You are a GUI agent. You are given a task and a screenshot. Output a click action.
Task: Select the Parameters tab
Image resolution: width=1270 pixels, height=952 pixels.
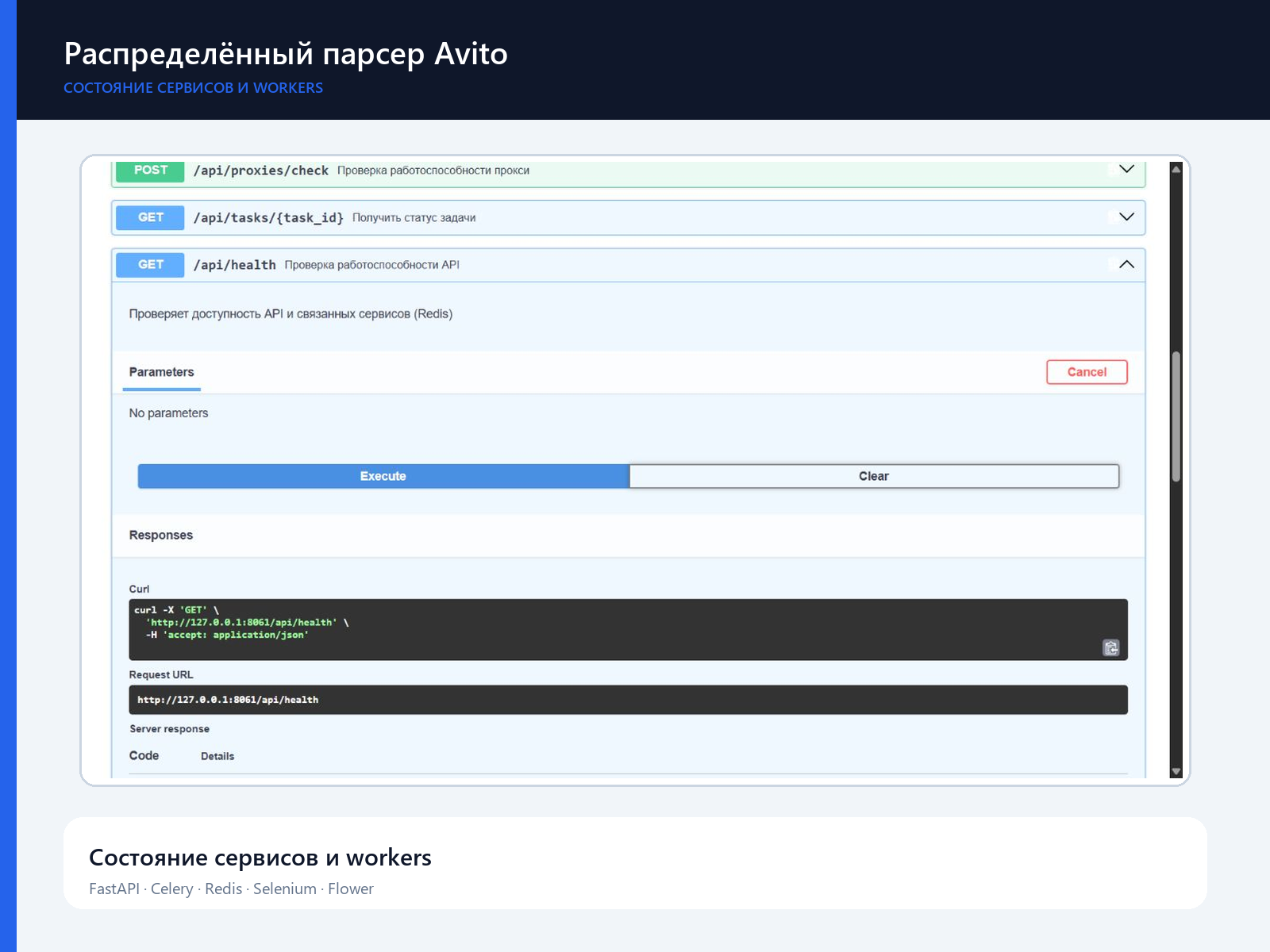pyautogui.click(x=161, y=372)
